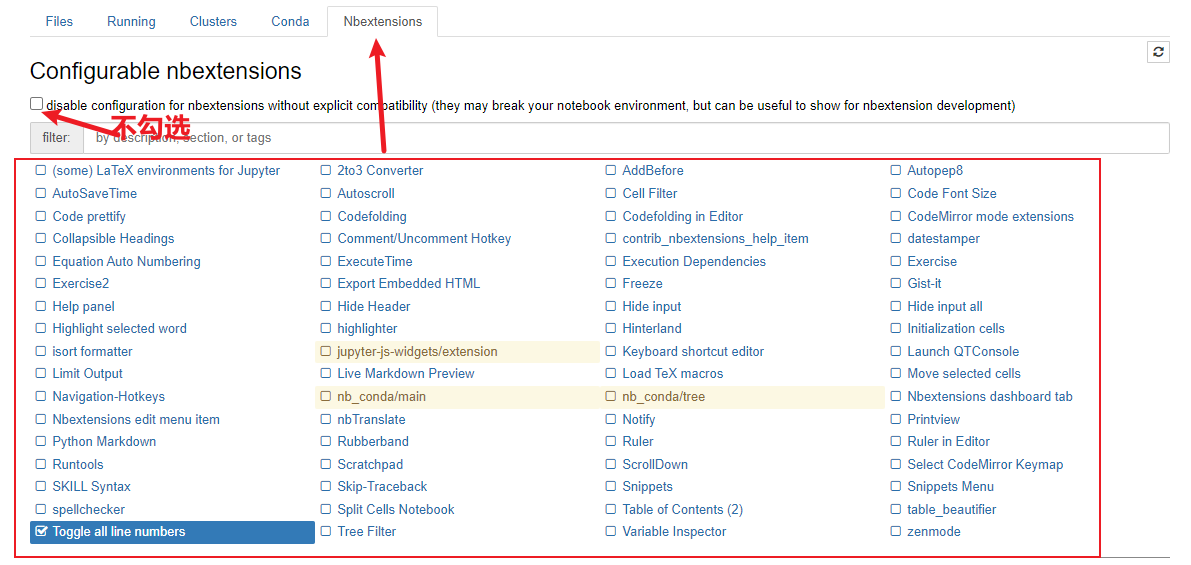Screen dimensions: 1191x565
Task: Enable the Collapsible Headings checkbox
Action: [x=41, y=238]
